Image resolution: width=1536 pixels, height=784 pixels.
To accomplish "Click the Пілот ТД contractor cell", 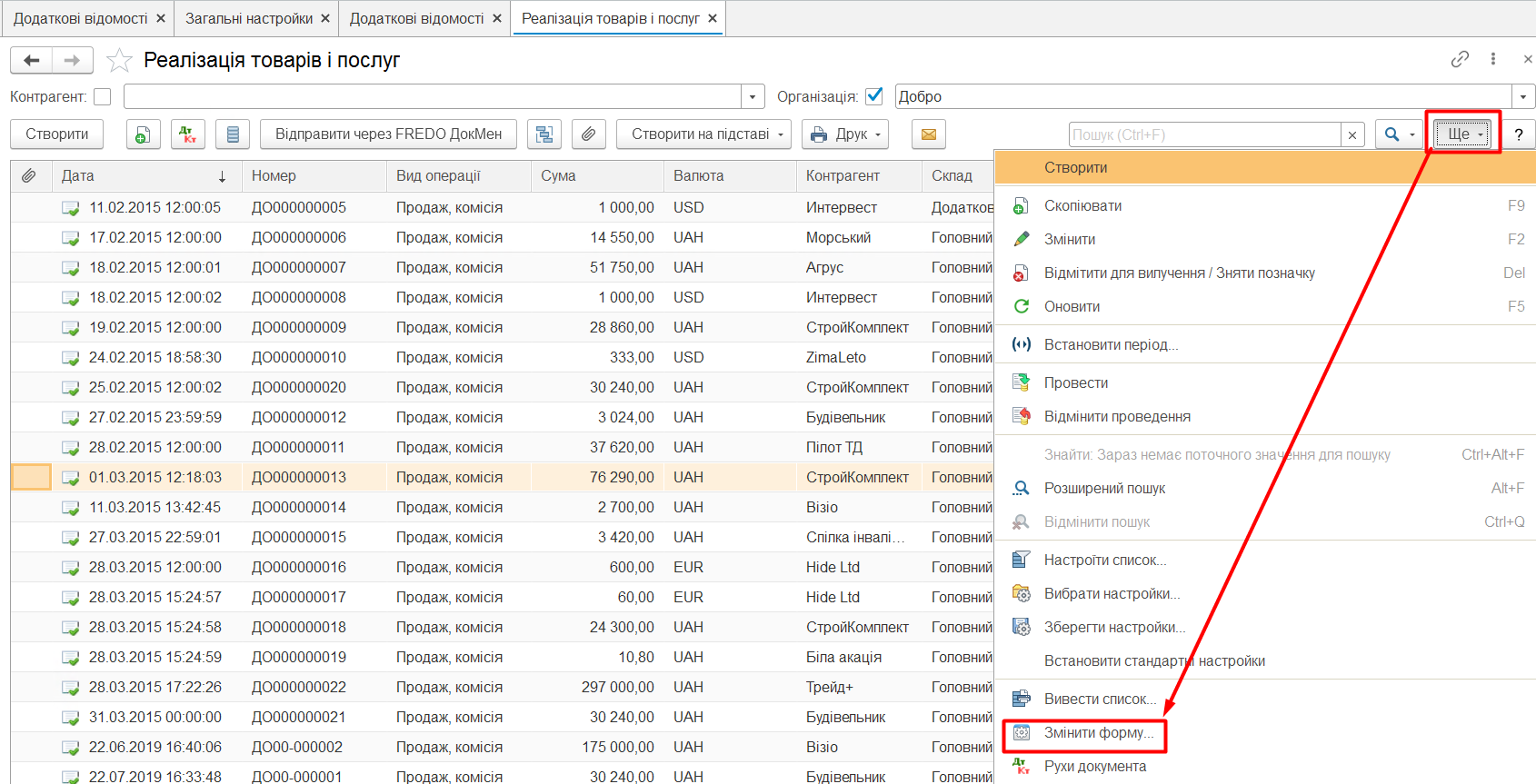I will point(859,448).
